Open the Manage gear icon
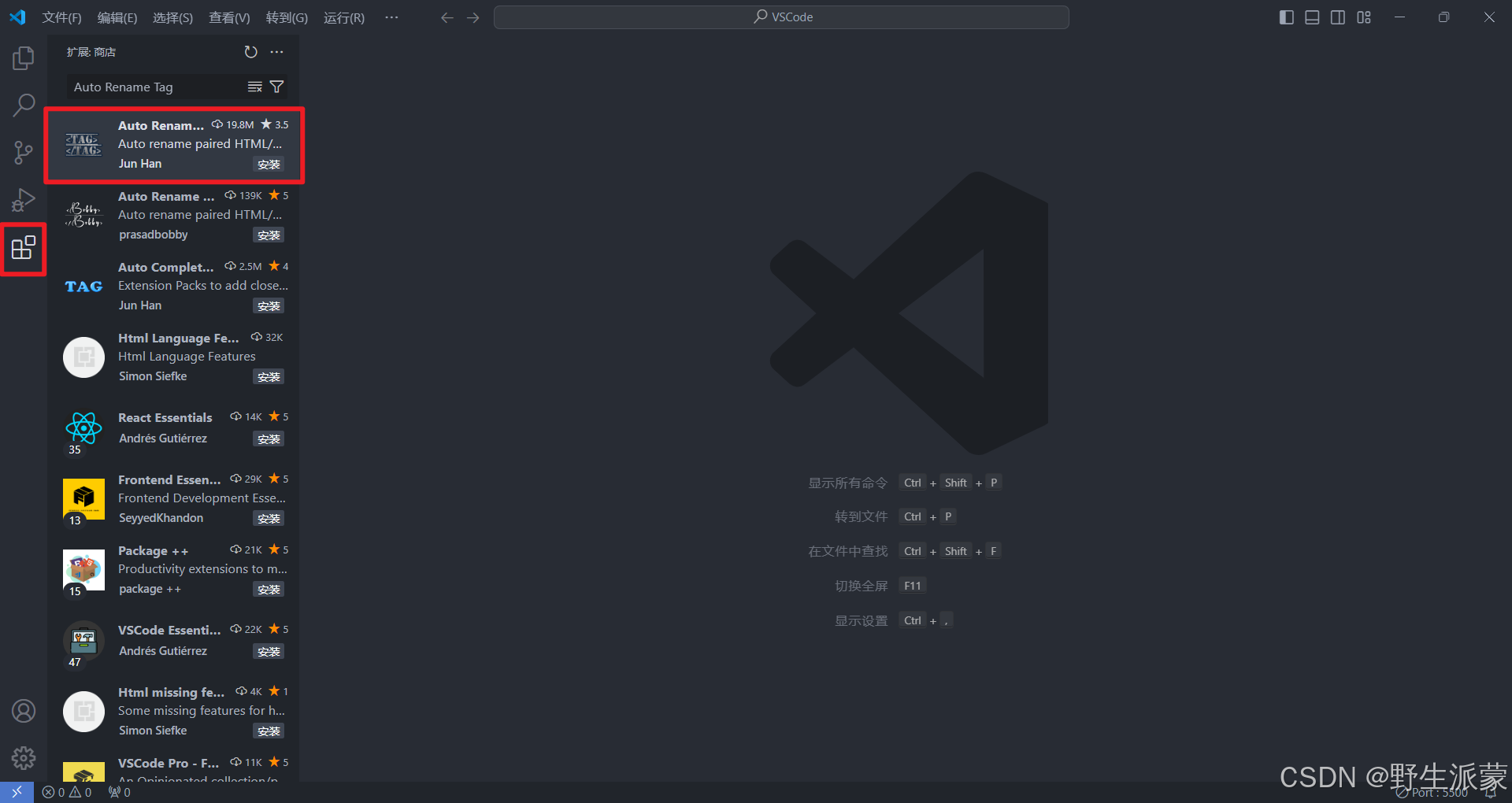Viewport: 1512px width, 803px height. [24, 758]
